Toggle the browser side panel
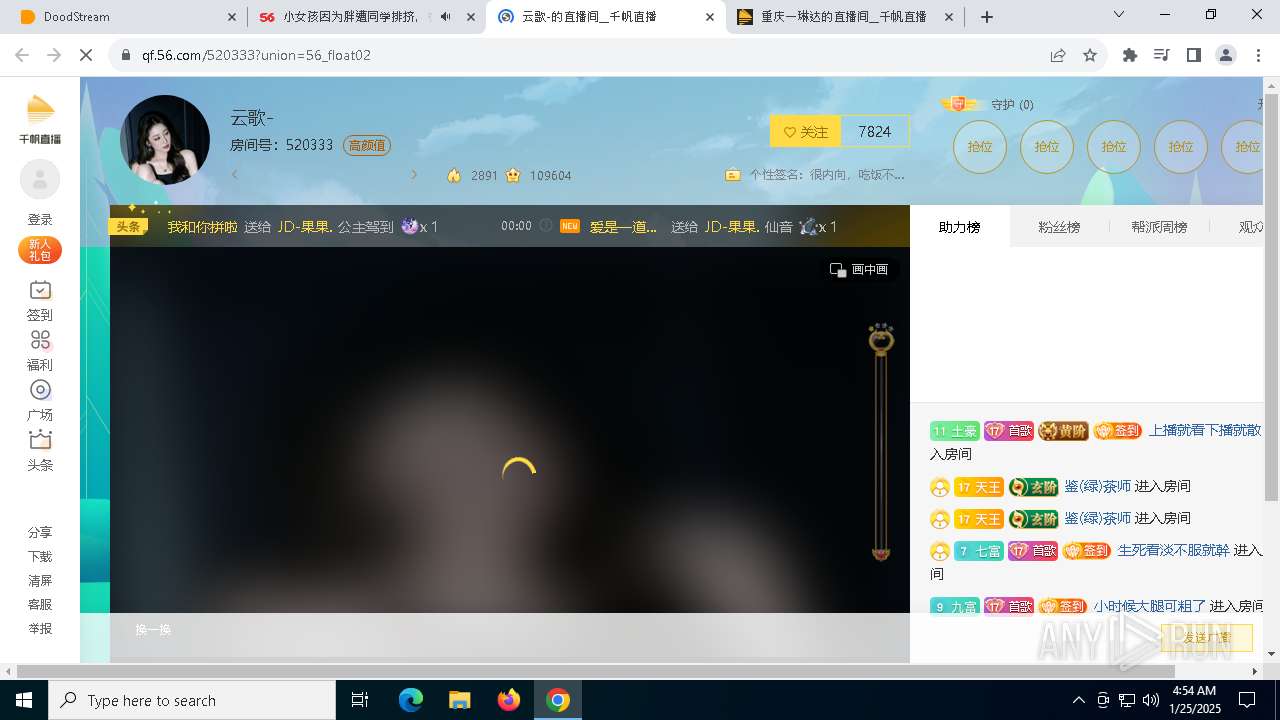The width and height of the screenshot is (1280, 720). (1194, 55)
